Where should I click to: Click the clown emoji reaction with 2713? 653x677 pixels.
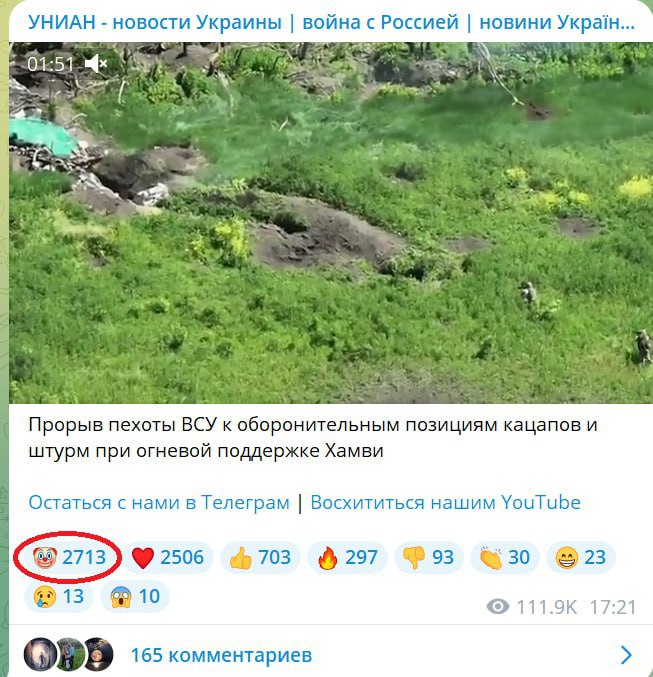(69, 557)
